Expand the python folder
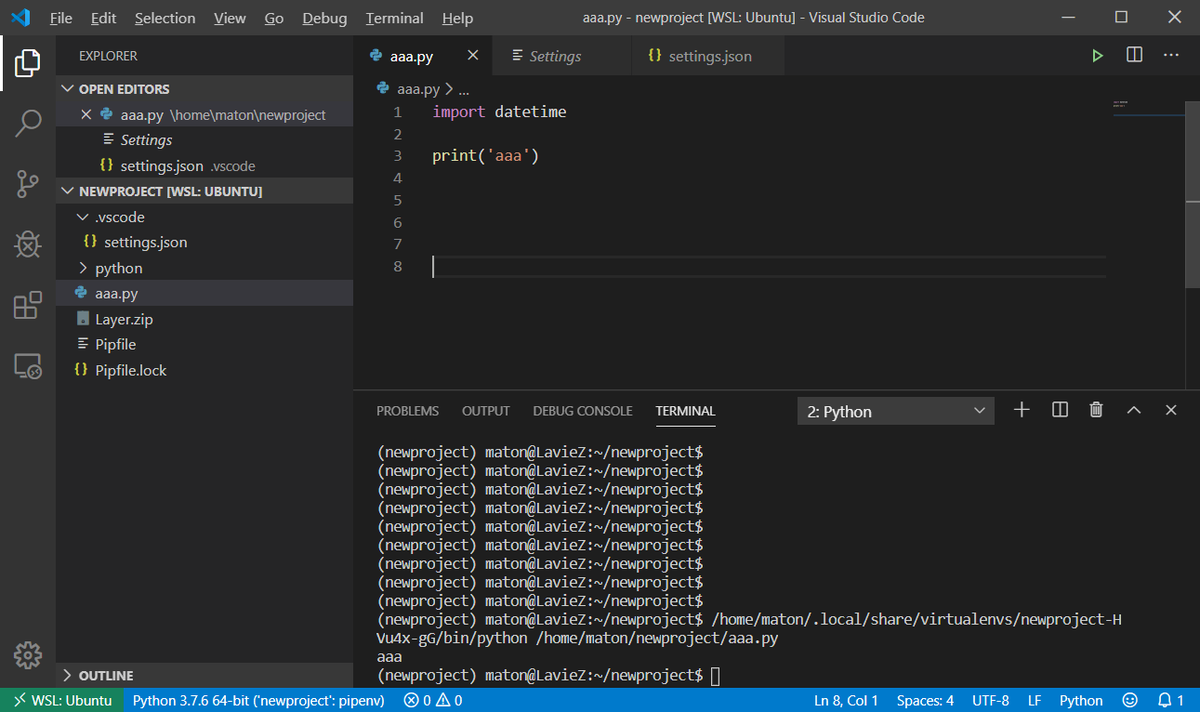Screen dimensions: 1200x712 point(84,268)
